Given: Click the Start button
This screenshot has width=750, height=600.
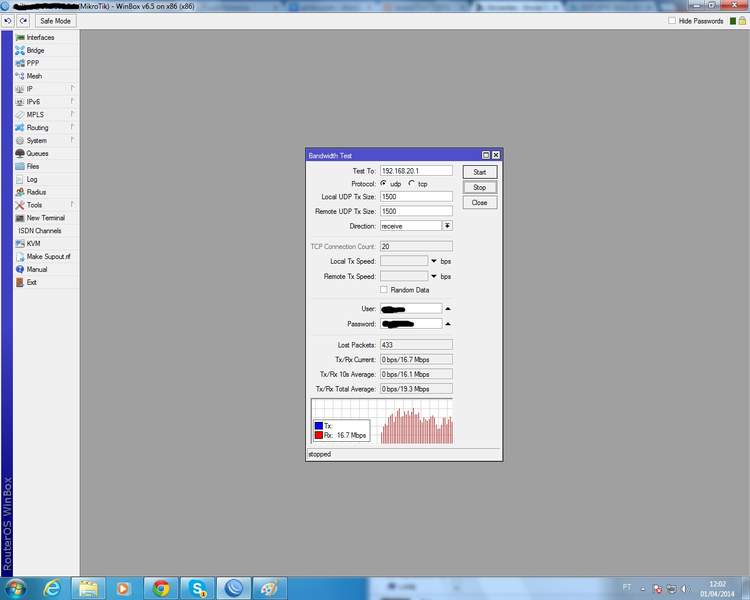Looking at the screenshot, I should [480, 172].
